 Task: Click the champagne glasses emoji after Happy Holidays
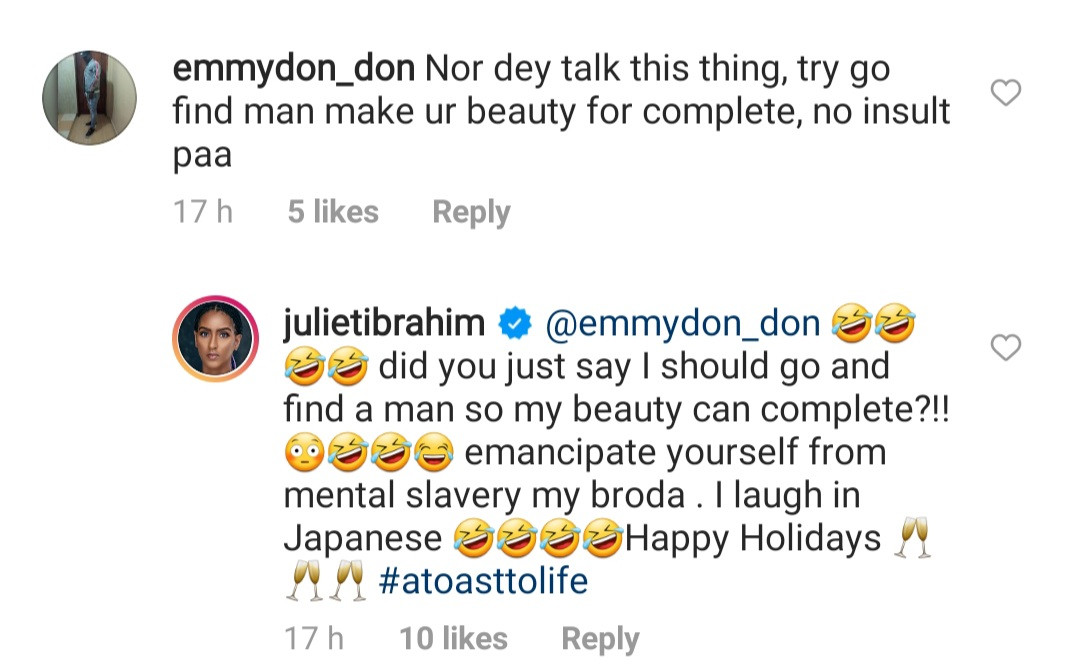tap(912, 539)
